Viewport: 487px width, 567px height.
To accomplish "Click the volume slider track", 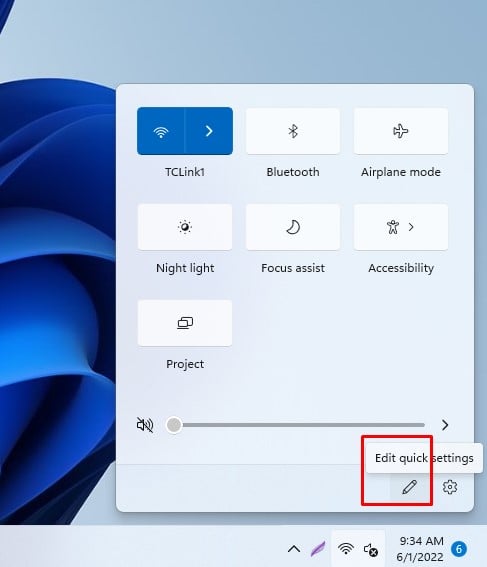I will click(295, 425).
